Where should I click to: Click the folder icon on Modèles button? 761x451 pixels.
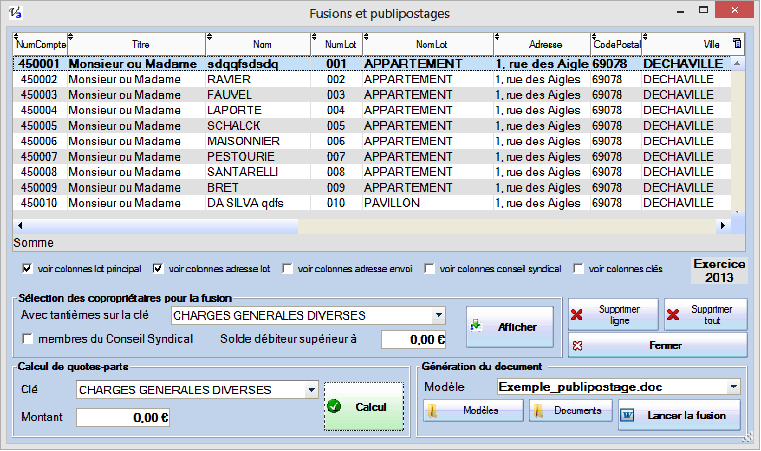click(x=432, y=411)
